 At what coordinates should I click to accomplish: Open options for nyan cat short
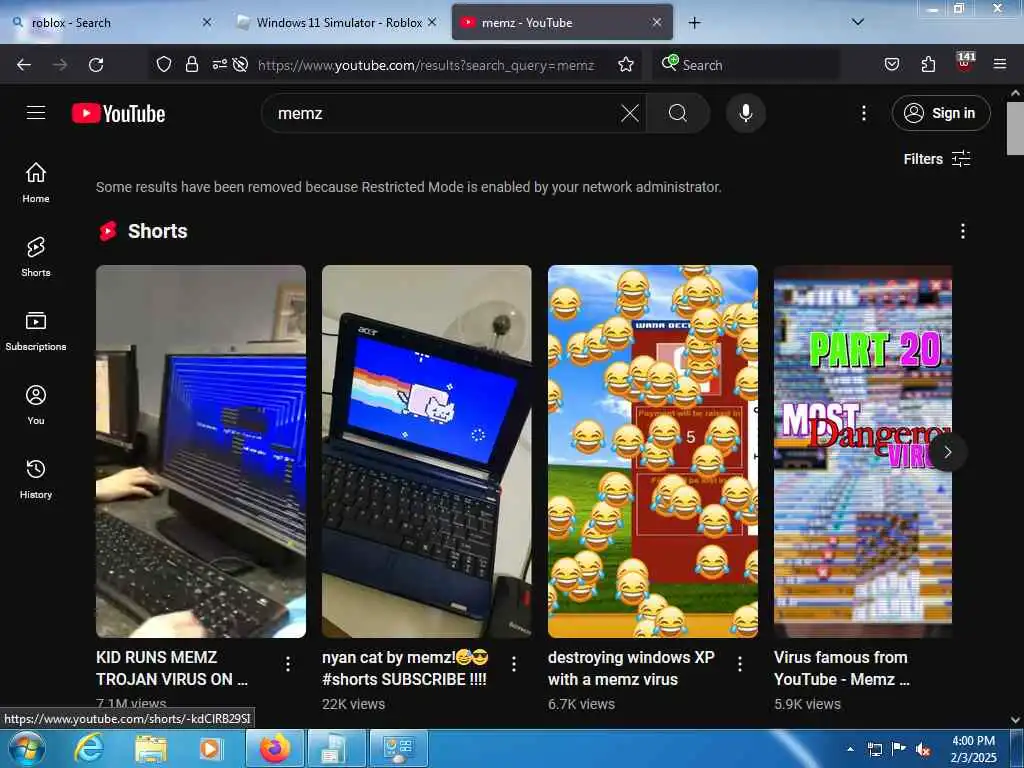514,664
